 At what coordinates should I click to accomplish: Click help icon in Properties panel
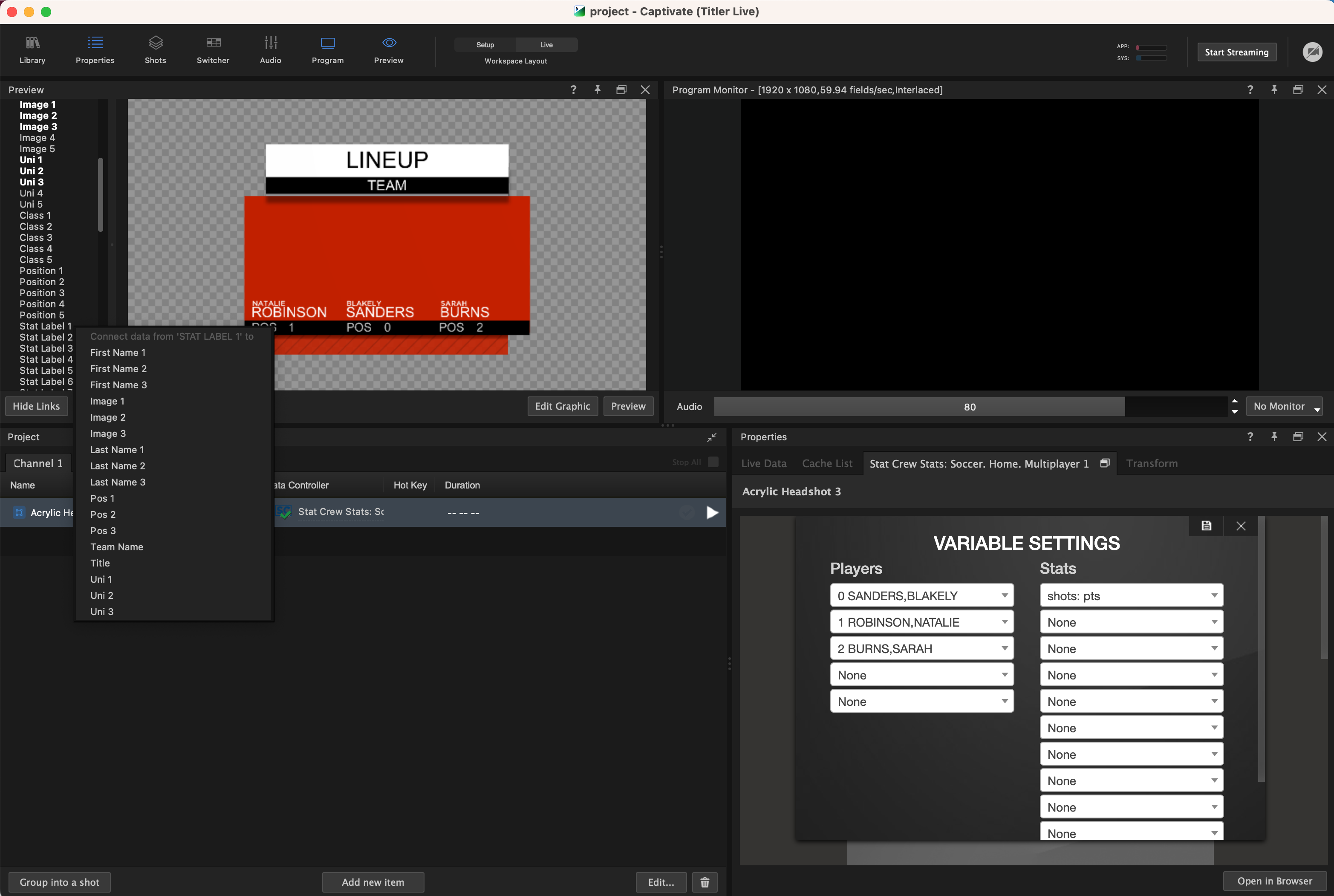click(1250, 436)
